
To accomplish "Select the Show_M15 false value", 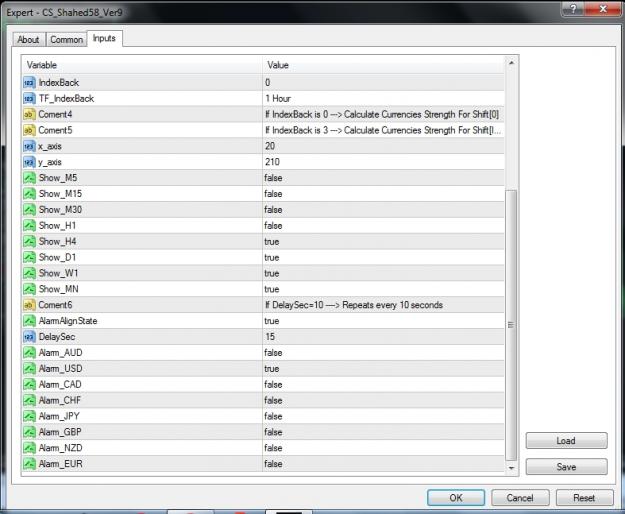I will point(273,194).
